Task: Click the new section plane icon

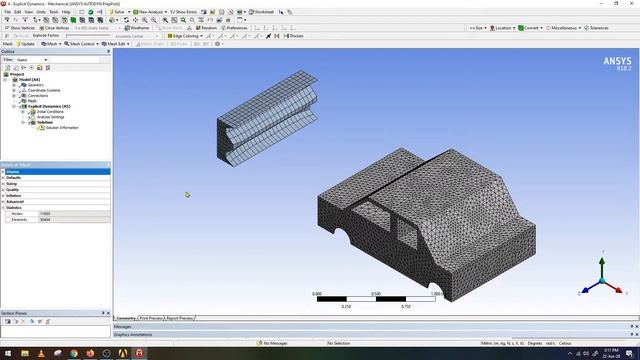Action: pyautogui.click(x=8, y=321)
